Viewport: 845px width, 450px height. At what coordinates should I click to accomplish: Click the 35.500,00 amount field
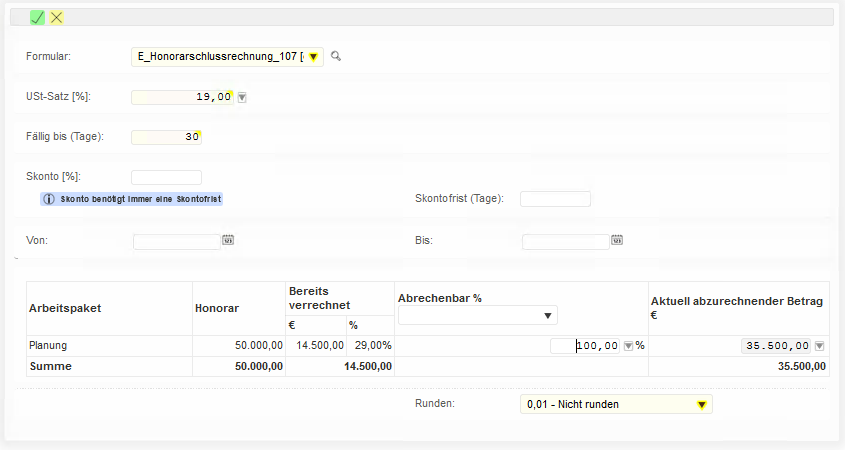pos(776,346)
